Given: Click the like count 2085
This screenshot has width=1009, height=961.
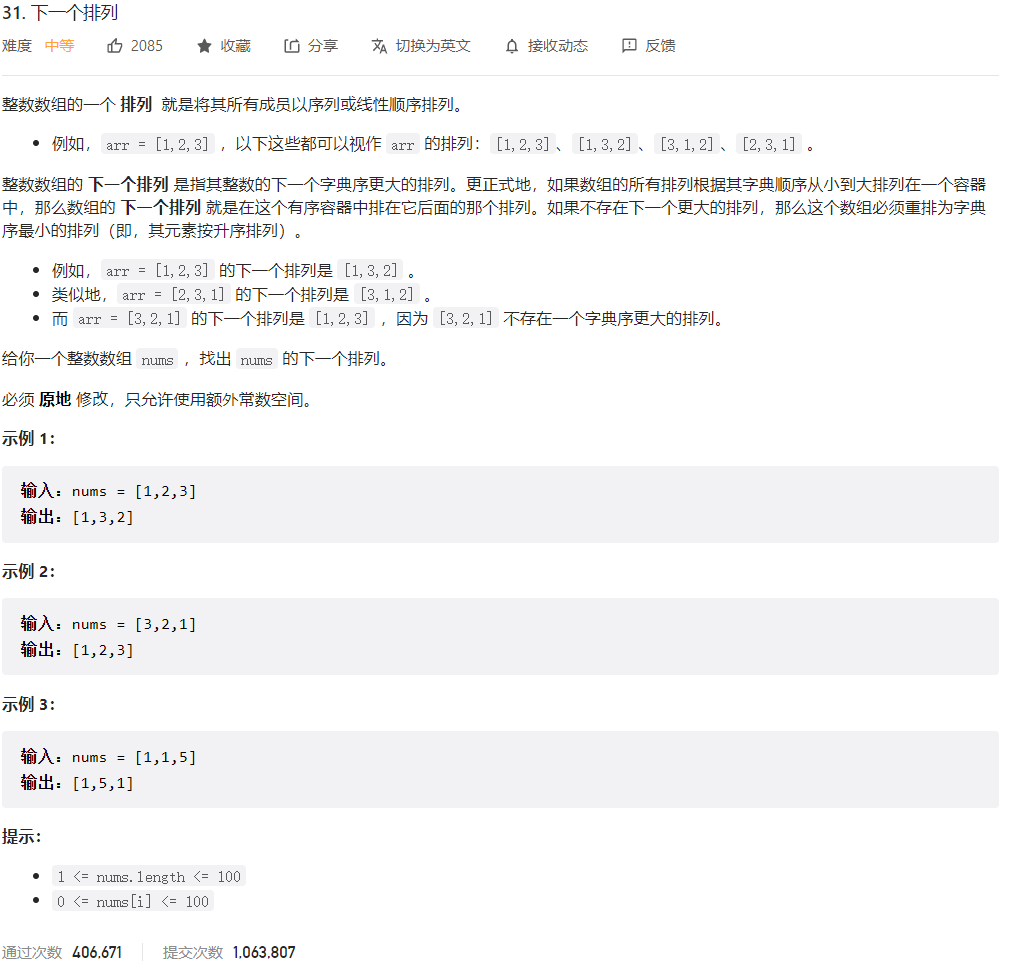Looking at the screenshot, I should pyautogui.click(x=147, y=46).
